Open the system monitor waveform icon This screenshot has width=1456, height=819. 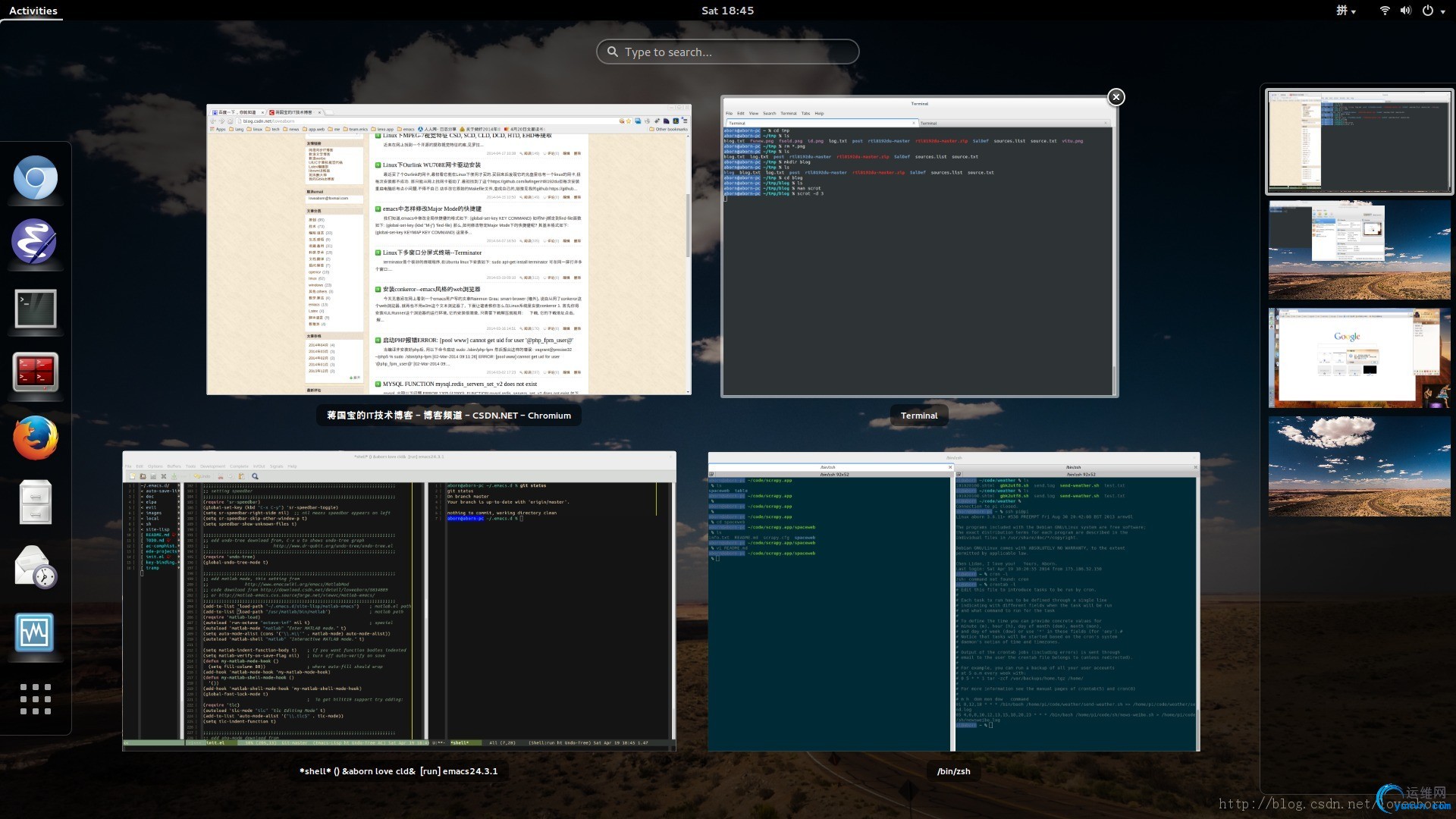coord(35,632)
